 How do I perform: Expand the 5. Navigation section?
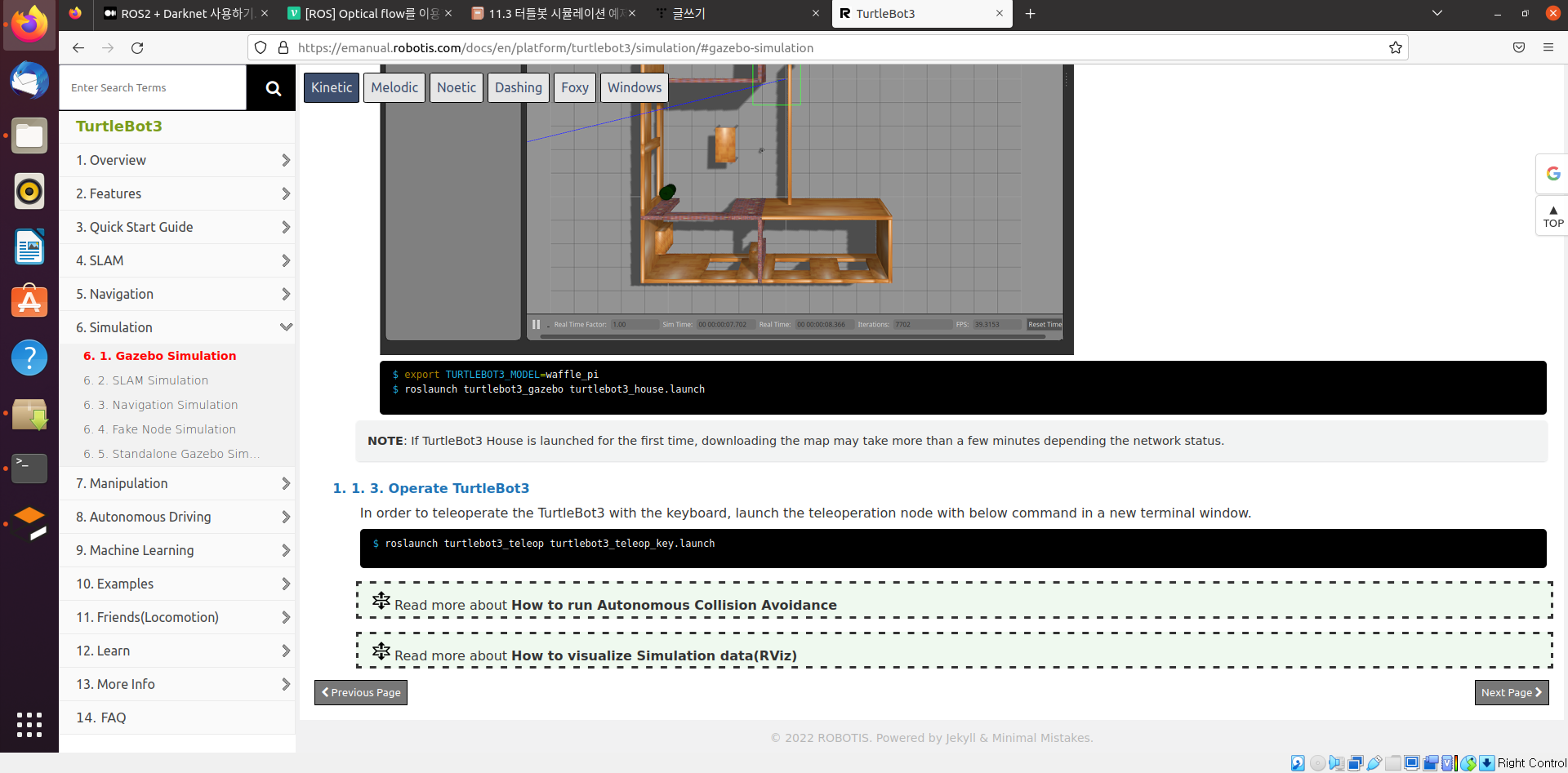click(x=177, y=294)
